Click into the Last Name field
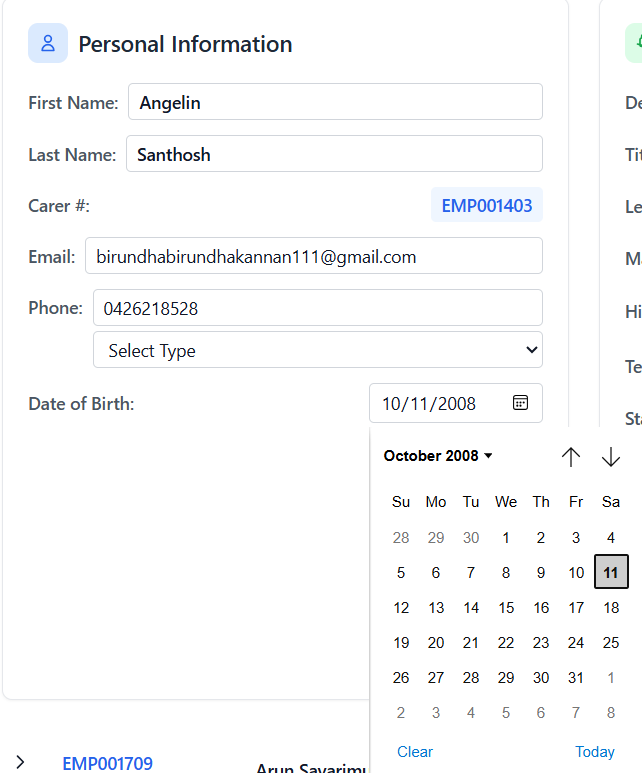 click(x=334, y=154)
